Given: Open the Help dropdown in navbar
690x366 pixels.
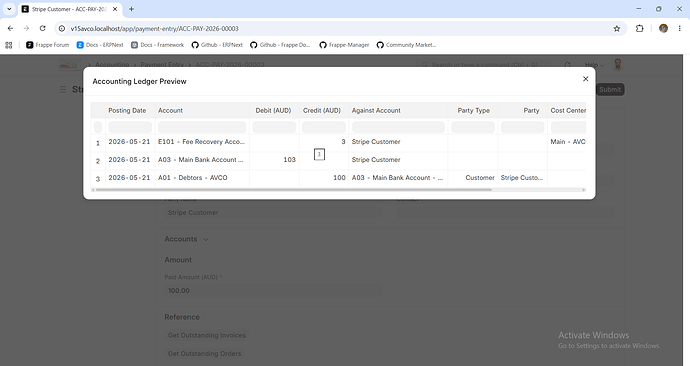Looking at the screenshot, I should click(594, 65).
